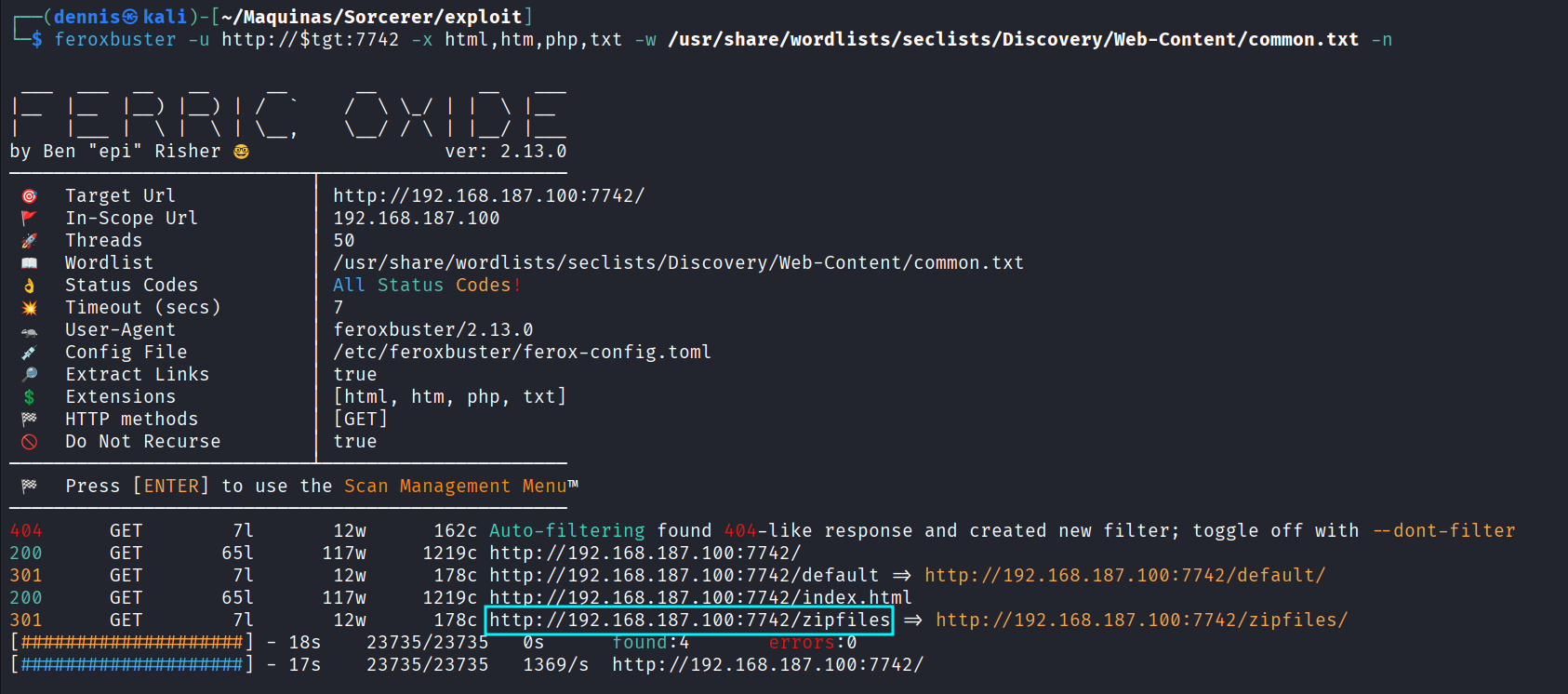
Task: Click the rocket icon next to Threads
Action: pos(30,241)
